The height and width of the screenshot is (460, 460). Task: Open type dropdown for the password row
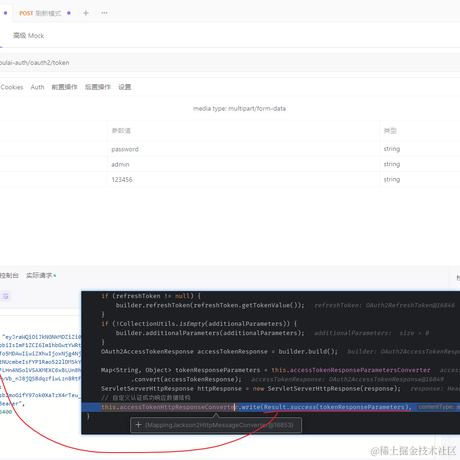click(x=420, y=149)
